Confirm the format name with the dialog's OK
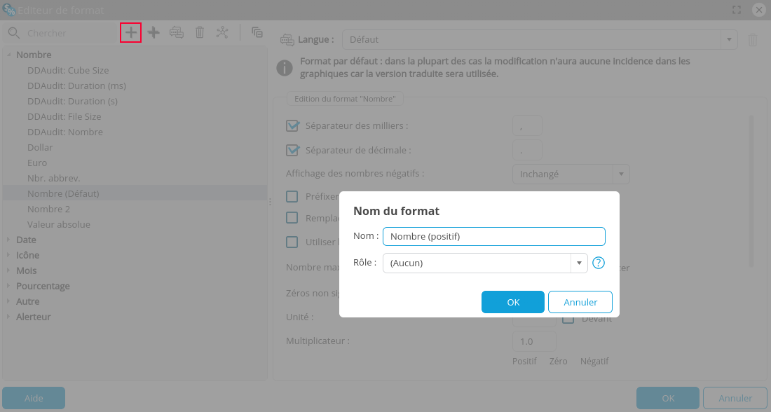The height and width of the screenshot is (412, 771). coord(512,302)
